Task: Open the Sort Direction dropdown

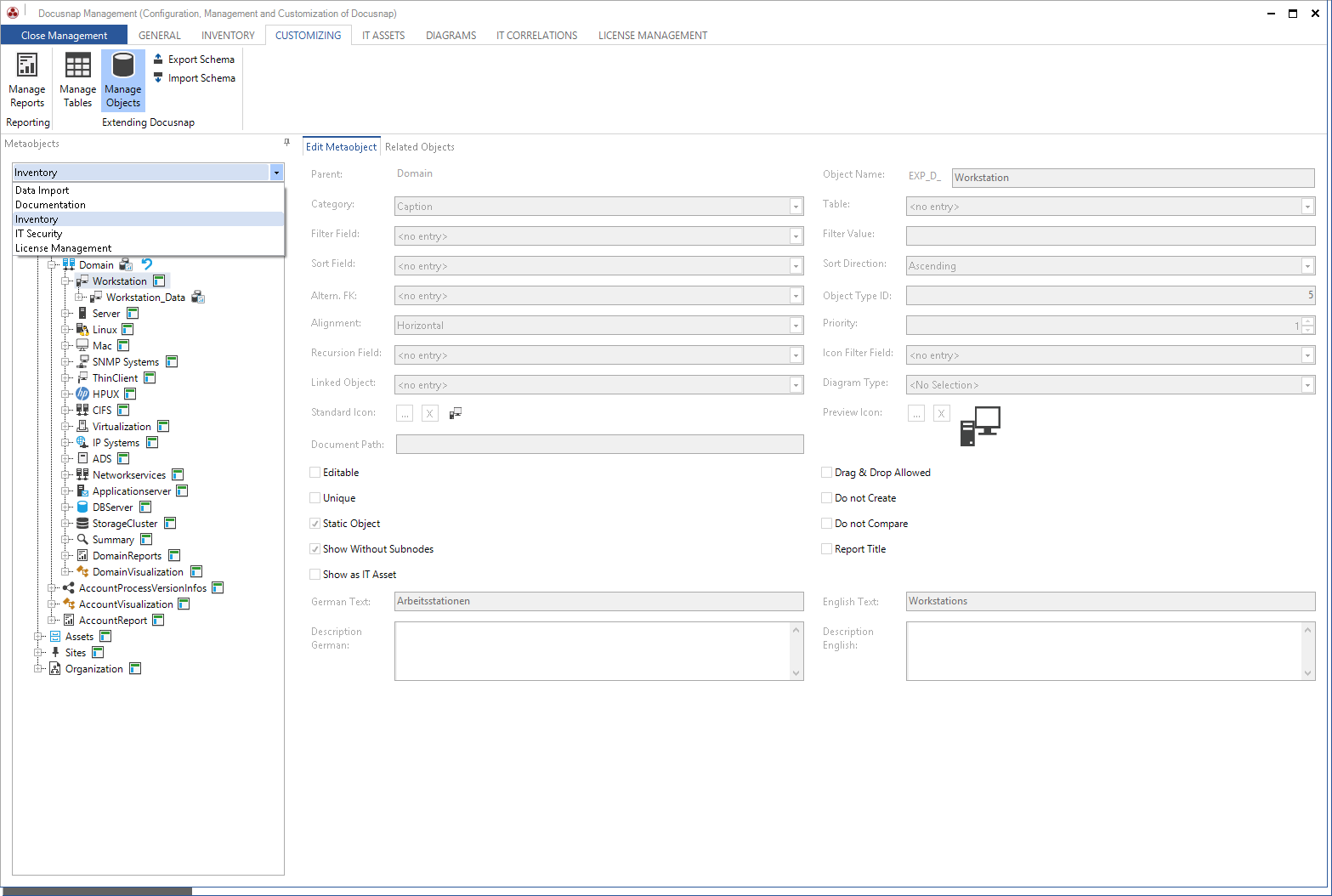Action: tap(1307, 266)
